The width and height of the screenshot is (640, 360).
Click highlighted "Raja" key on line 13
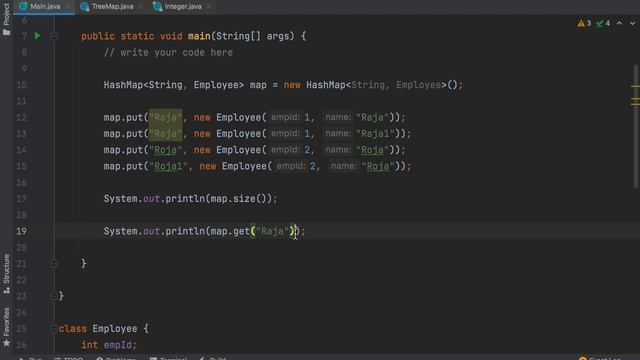tap(165, 134)
